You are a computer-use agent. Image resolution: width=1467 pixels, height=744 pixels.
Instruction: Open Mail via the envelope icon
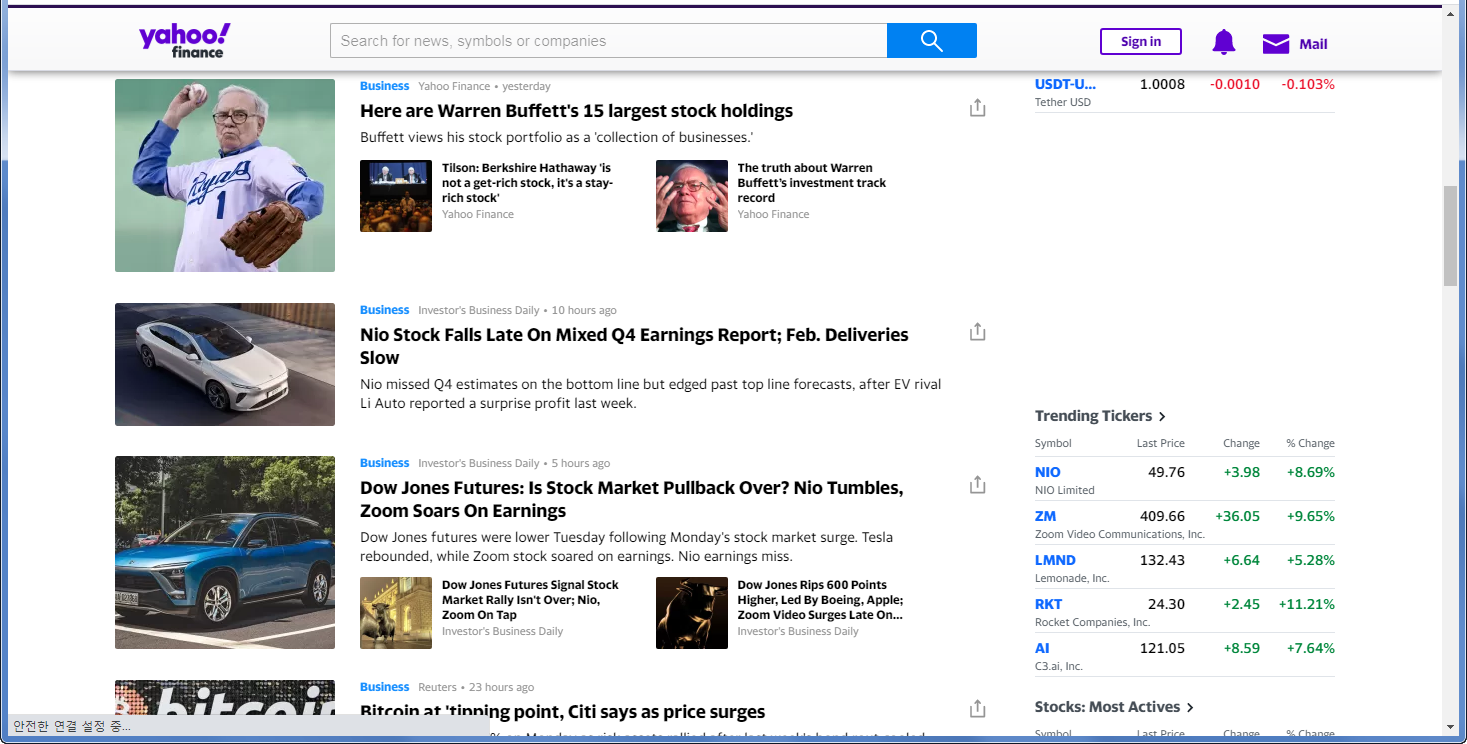click(x=1276, y=43)
